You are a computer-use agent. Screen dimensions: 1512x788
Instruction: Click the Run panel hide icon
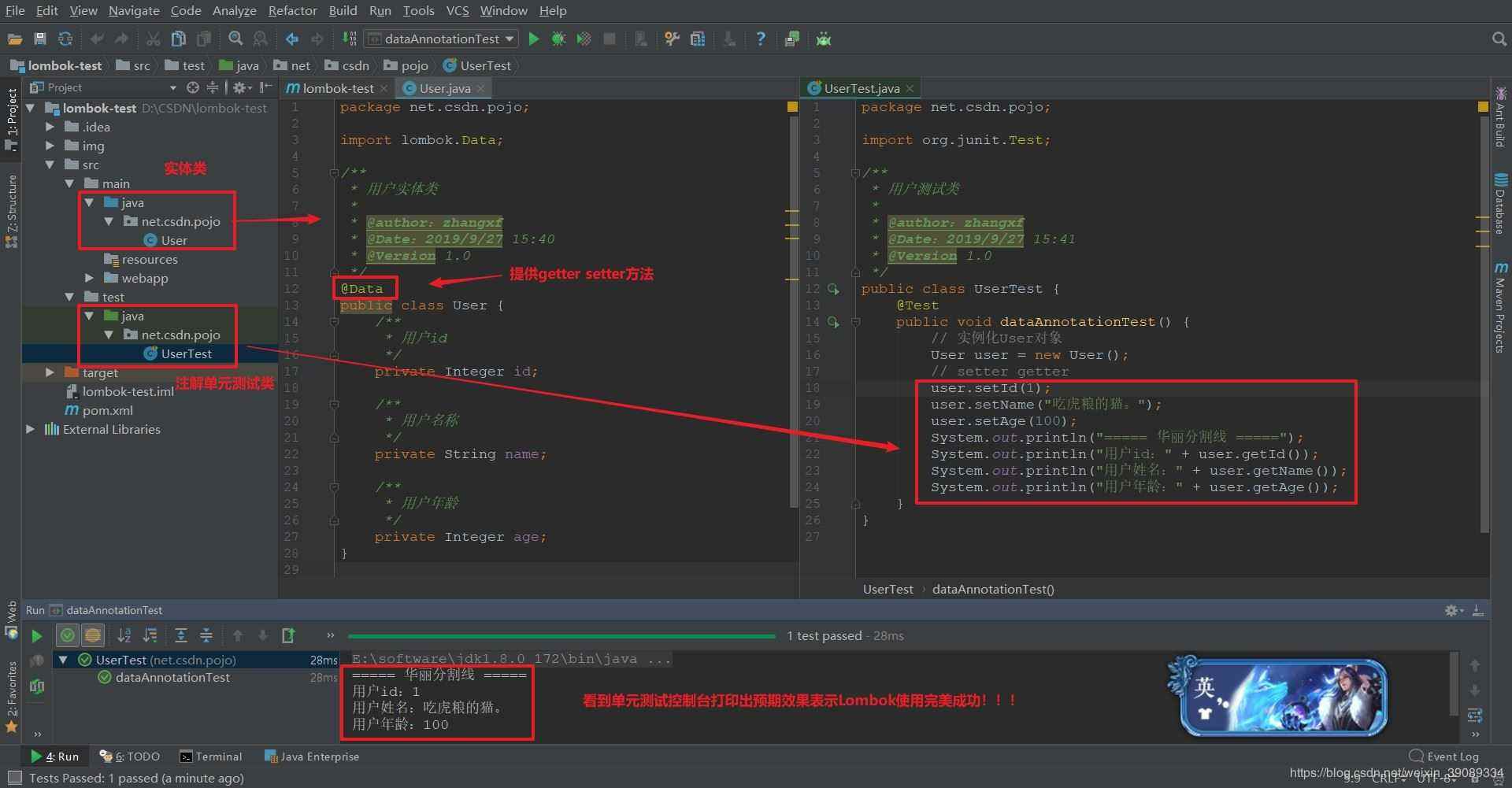click(x=1478, y=610)
